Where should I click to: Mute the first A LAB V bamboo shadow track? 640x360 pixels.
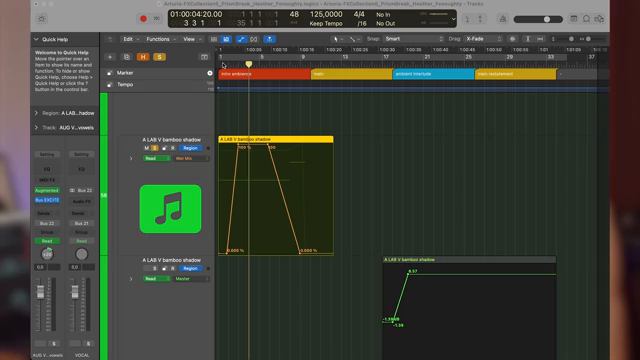(147, 148)
